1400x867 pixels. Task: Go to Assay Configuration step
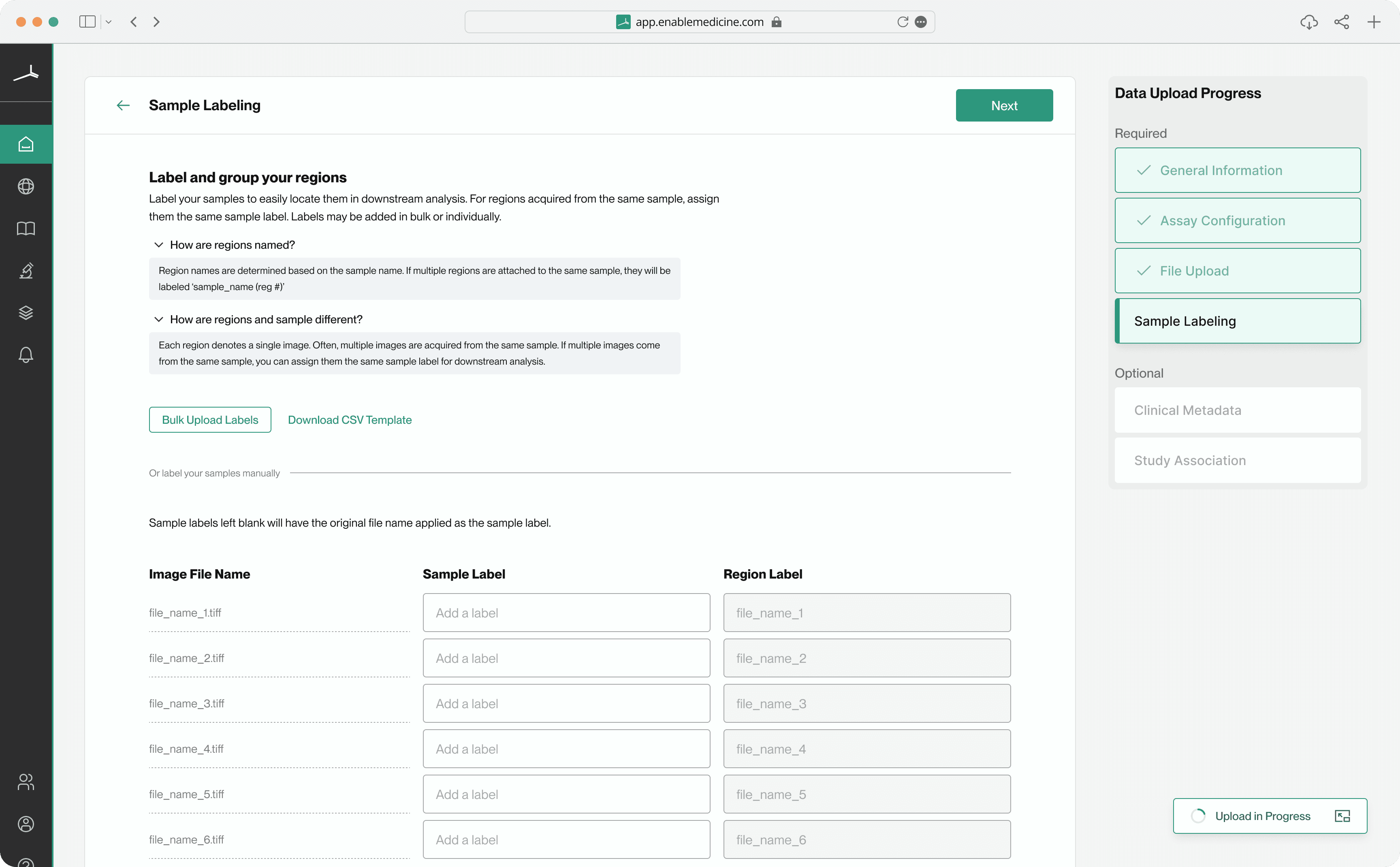pos(1237,220)
